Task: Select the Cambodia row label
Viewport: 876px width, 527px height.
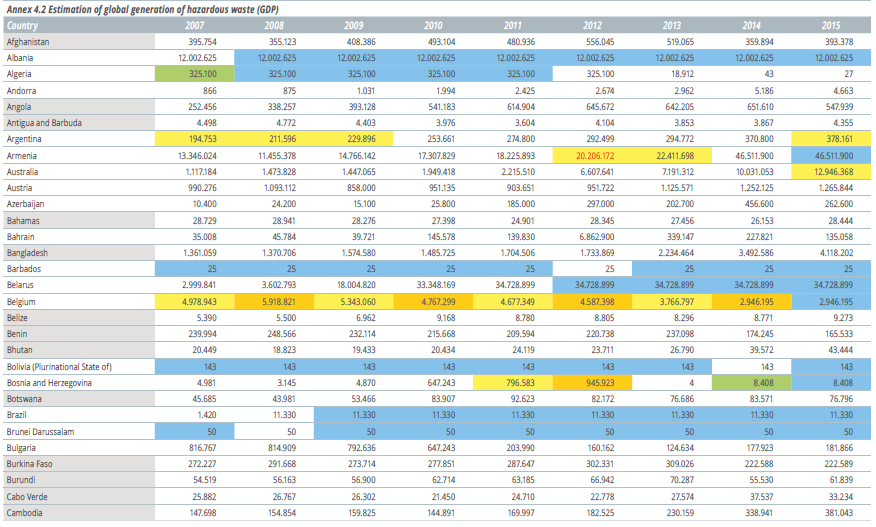Action: [25, 512]
